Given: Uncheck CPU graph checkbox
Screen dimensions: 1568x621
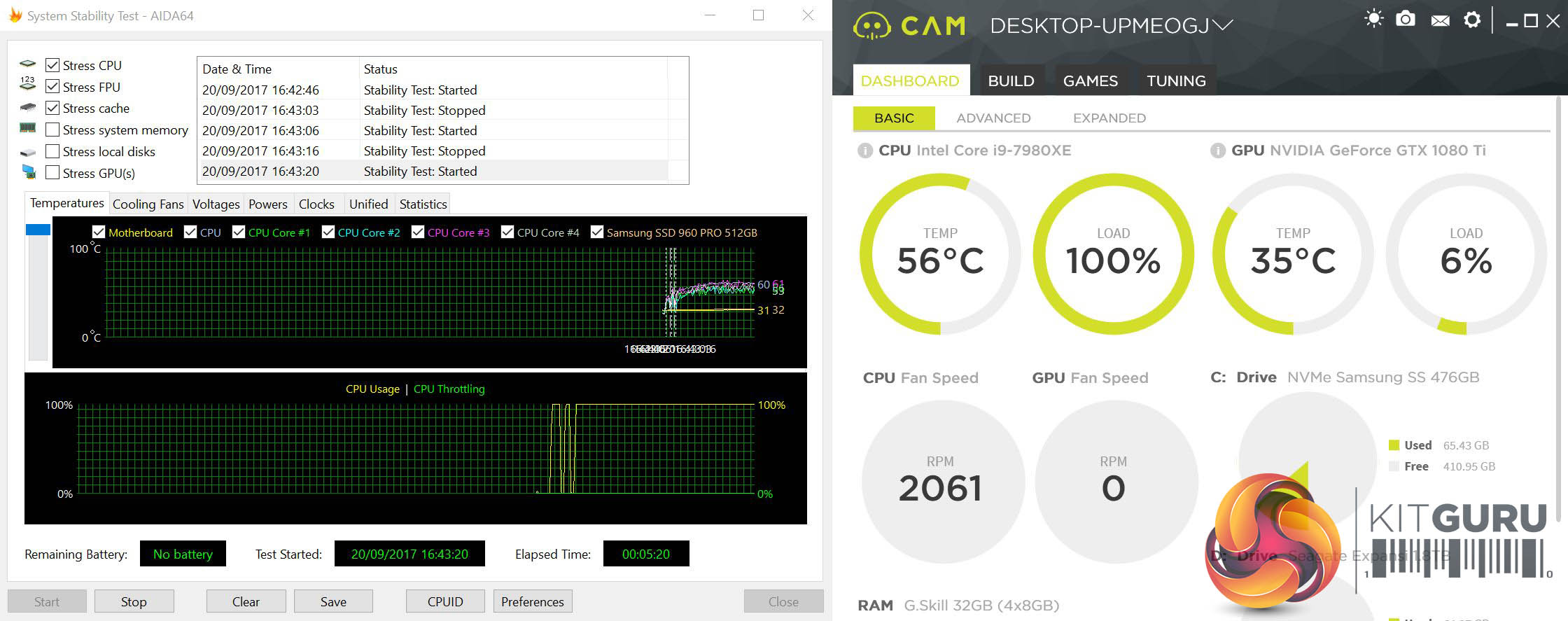Looking at the screenshot, I should [x=190, y=232].
